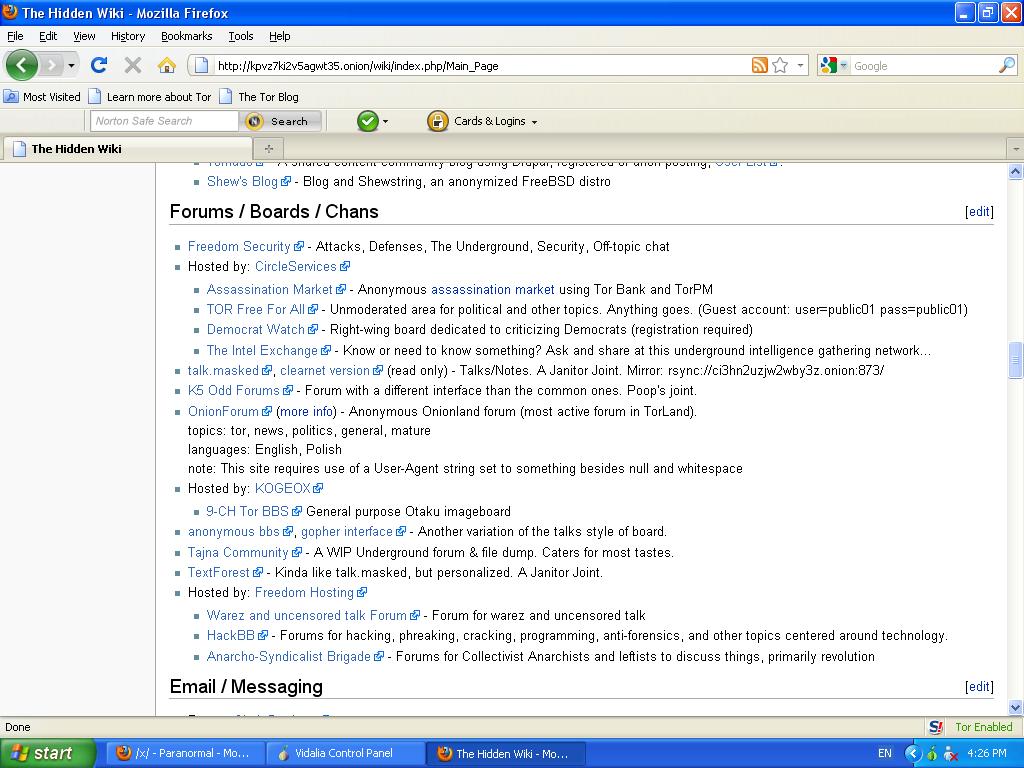Click the EN language indicator

pos(884,753)
